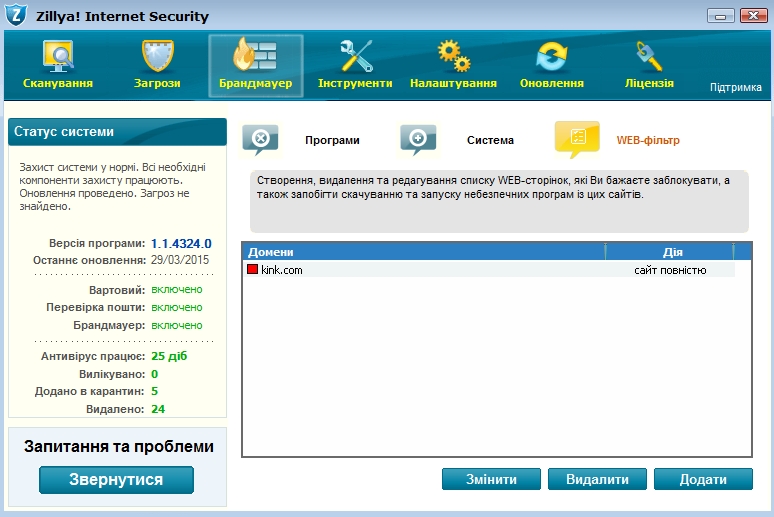Image resolution: width=774 pixels, height=517 pixels.
Task: Click the Додати button
Action: pyautogui.click(x=702, y=480)
